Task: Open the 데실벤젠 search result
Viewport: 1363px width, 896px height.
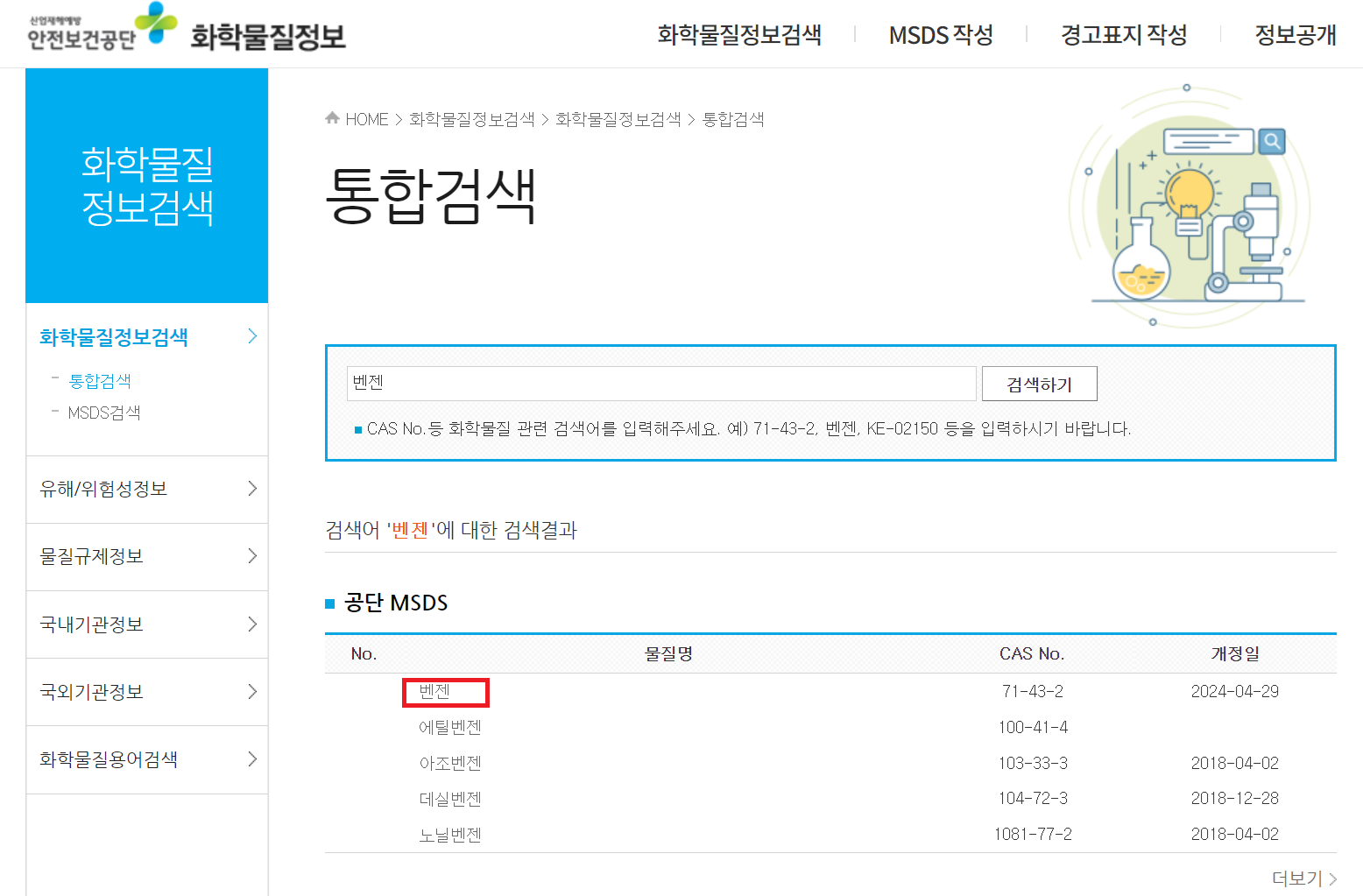Action: pyautogui.click(x=450, y=799)
